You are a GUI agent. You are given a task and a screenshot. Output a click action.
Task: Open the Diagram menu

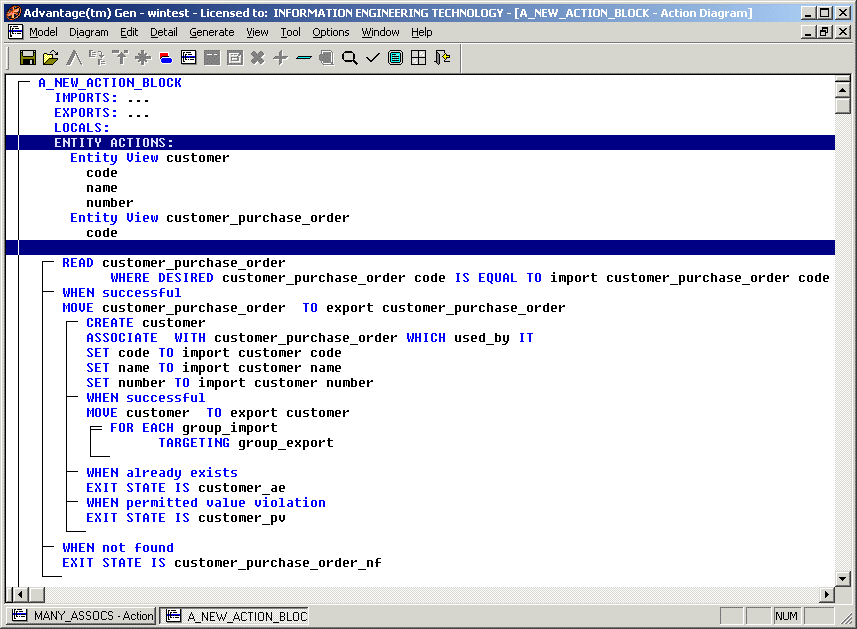tap(88, 32)
